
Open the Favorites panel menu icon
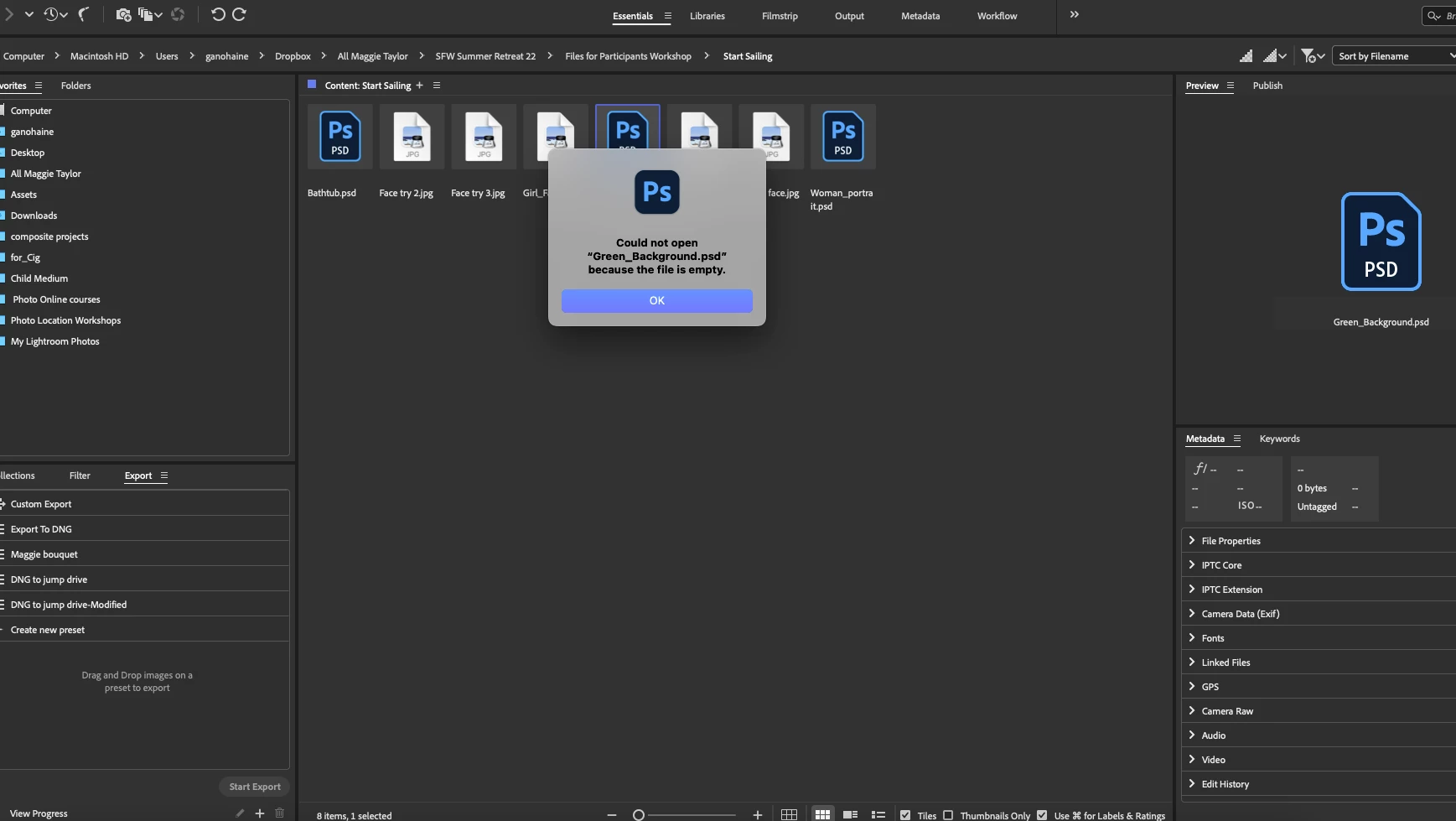coord(39,86)
